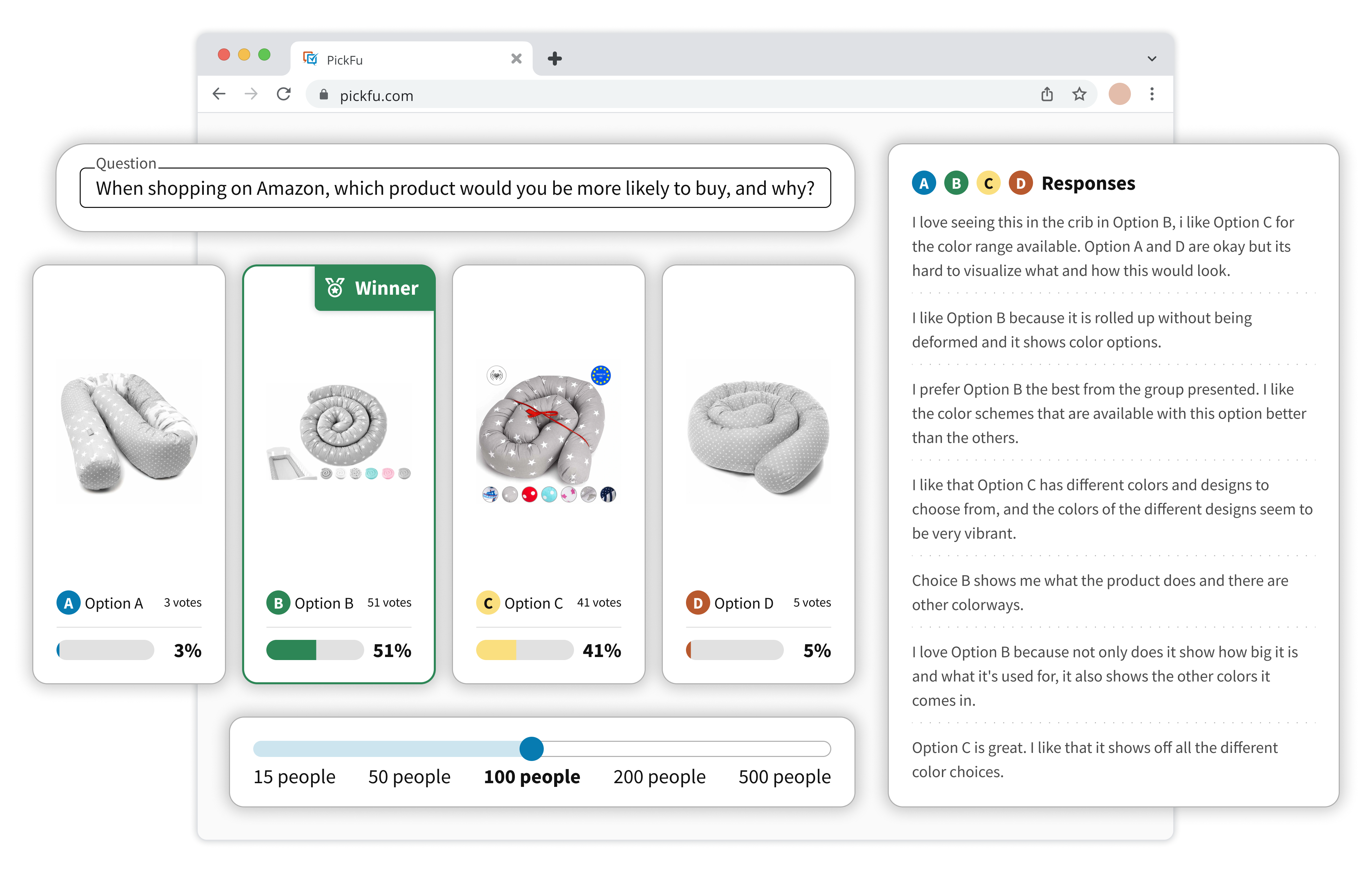Click the browser forward arrow
Image resolution: width=1372 pixels, height=872 pixels.
(x=251, y=94)
